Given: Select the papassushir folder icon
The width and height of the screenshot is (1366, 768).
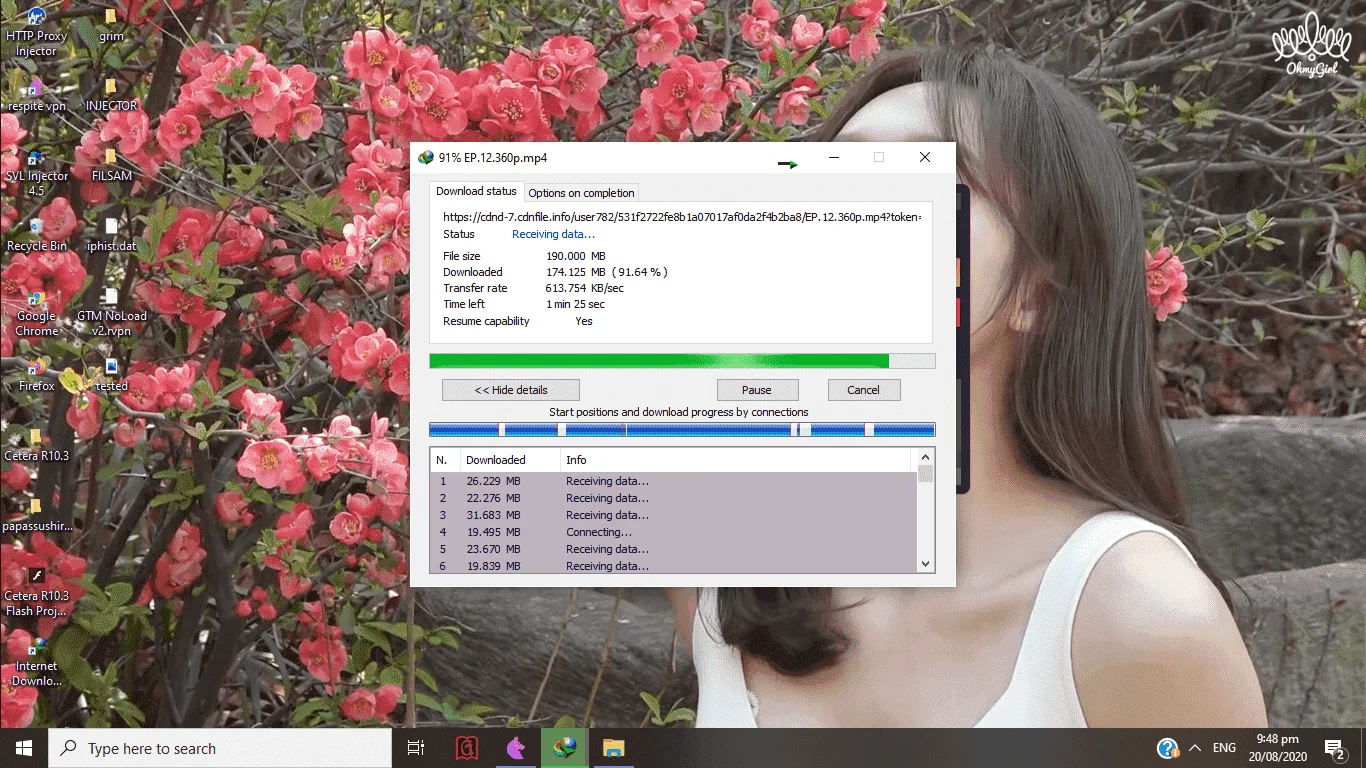Looking at the screenshot, I should click(36, 514).
